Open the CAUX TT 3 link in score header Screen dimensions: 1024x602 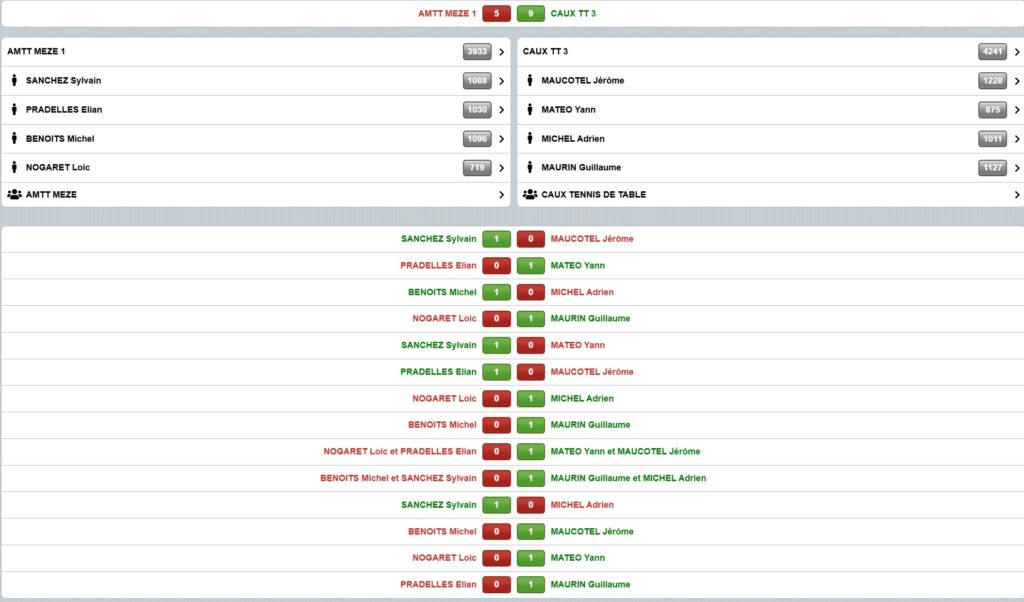573,14
